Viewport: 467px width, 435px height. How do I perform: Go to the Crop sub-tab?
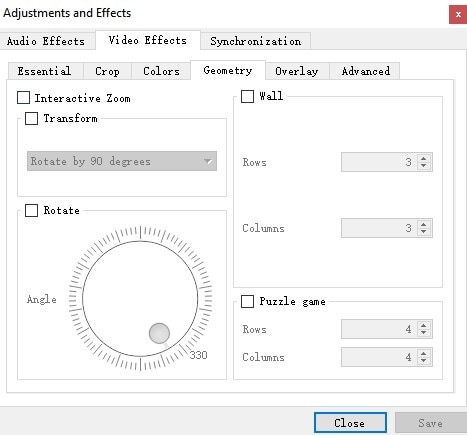[107, 71]
